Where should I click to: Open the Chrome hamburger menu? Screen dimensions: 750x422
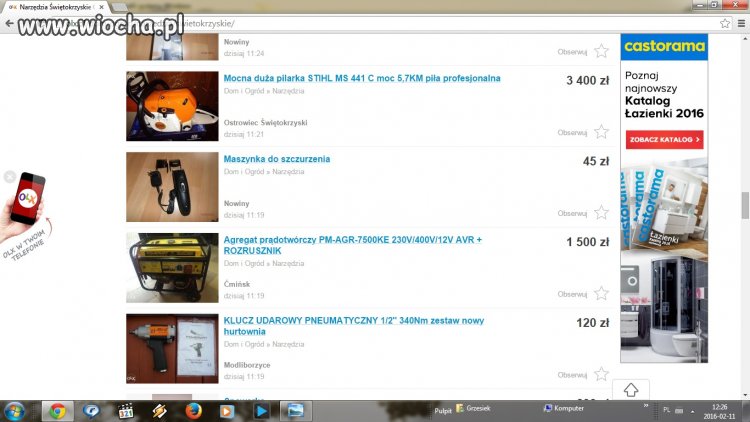[741, 23]
